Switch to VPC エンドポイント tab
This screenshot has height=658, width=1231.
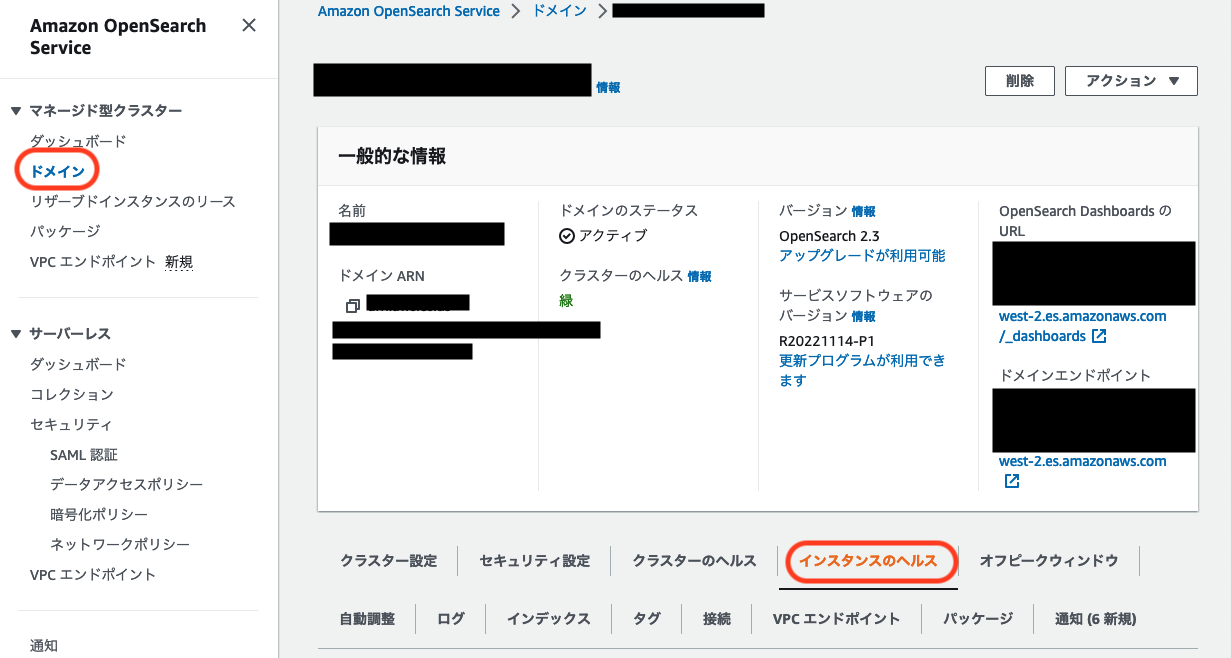836,619
